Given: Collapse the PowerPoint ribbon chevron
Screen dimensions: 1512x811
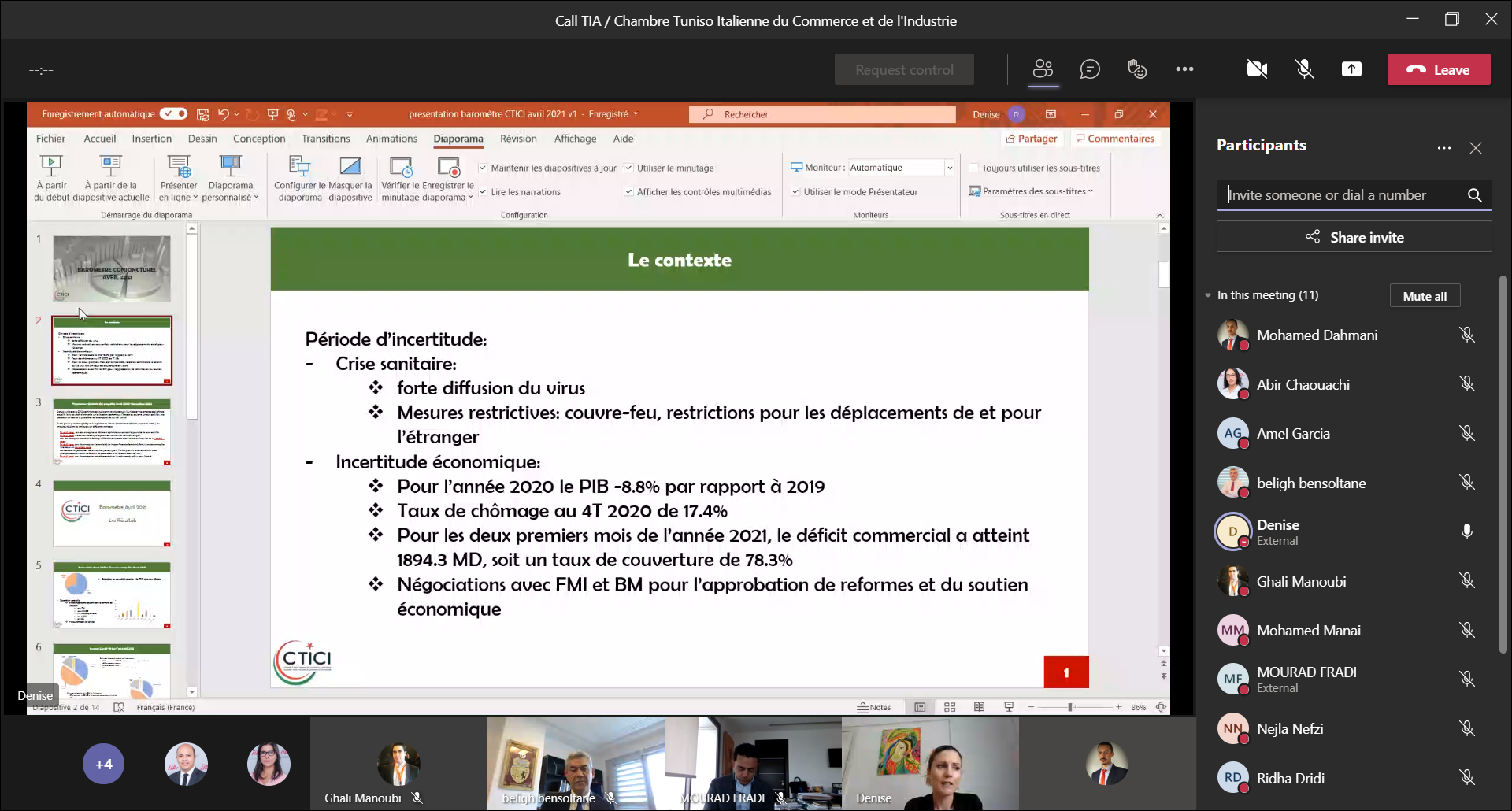Looking at the screenshot, I should point(1159,216).
